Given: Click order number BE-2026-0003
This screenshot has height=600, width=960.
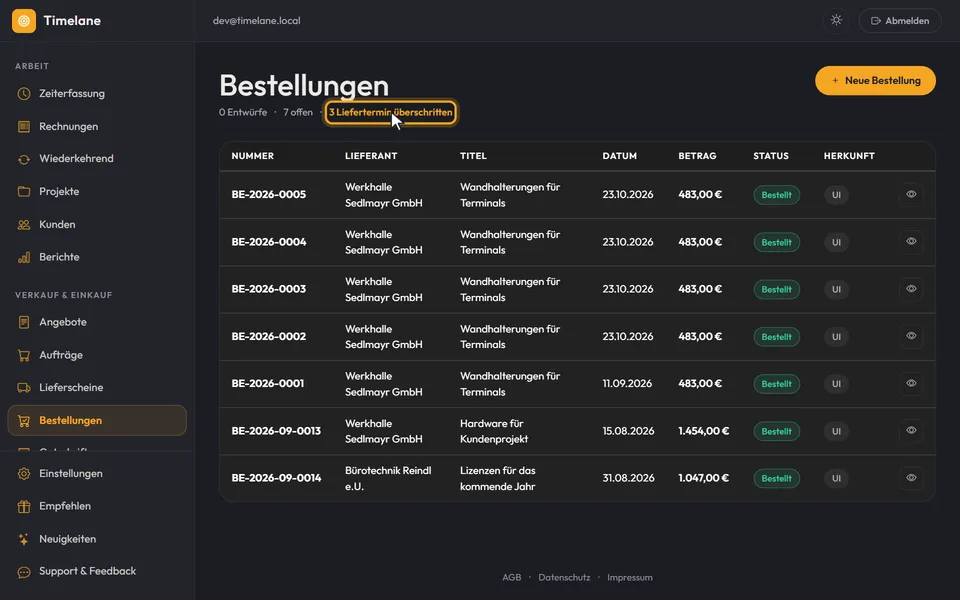Looking at the screenshot, I should [x=269, y=289].
